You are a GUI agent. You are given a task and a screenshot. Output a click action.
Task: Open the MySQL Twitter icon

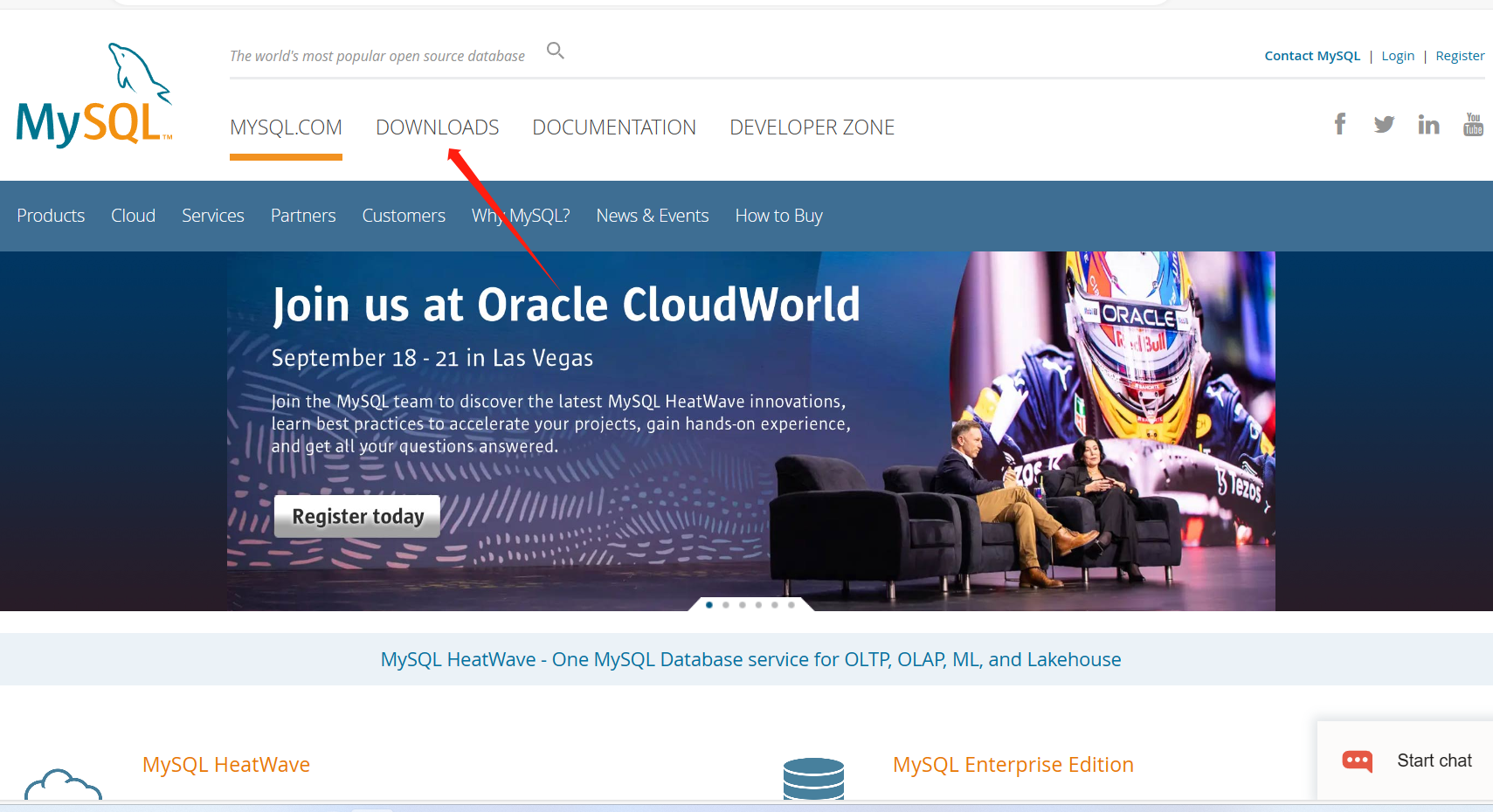[1384, 124]
